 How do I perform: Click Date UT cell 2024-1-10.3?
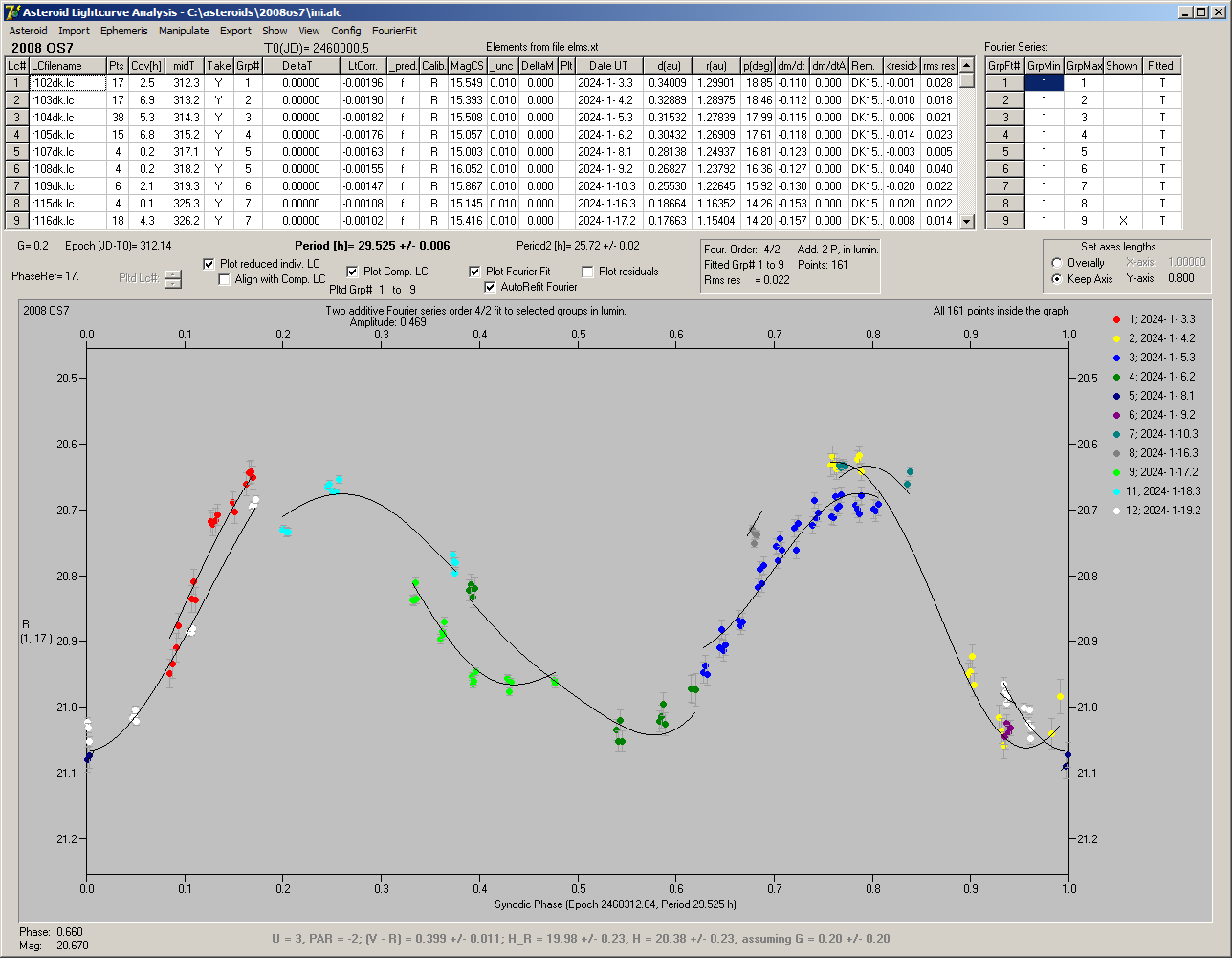(x=608, y=186)
